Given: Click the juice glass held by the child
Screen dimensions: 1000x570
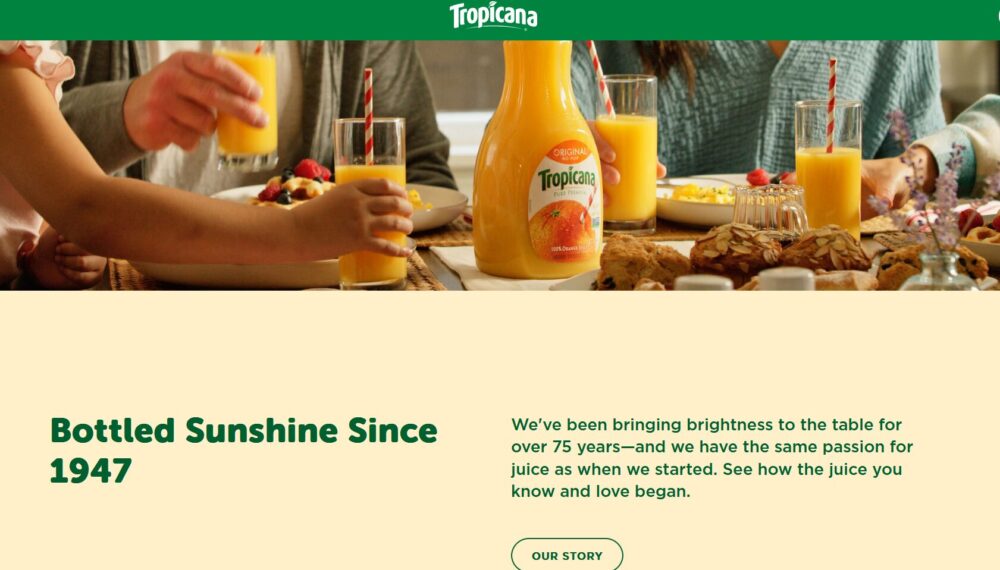Looking at the screenshot, I should pos(371,201).
